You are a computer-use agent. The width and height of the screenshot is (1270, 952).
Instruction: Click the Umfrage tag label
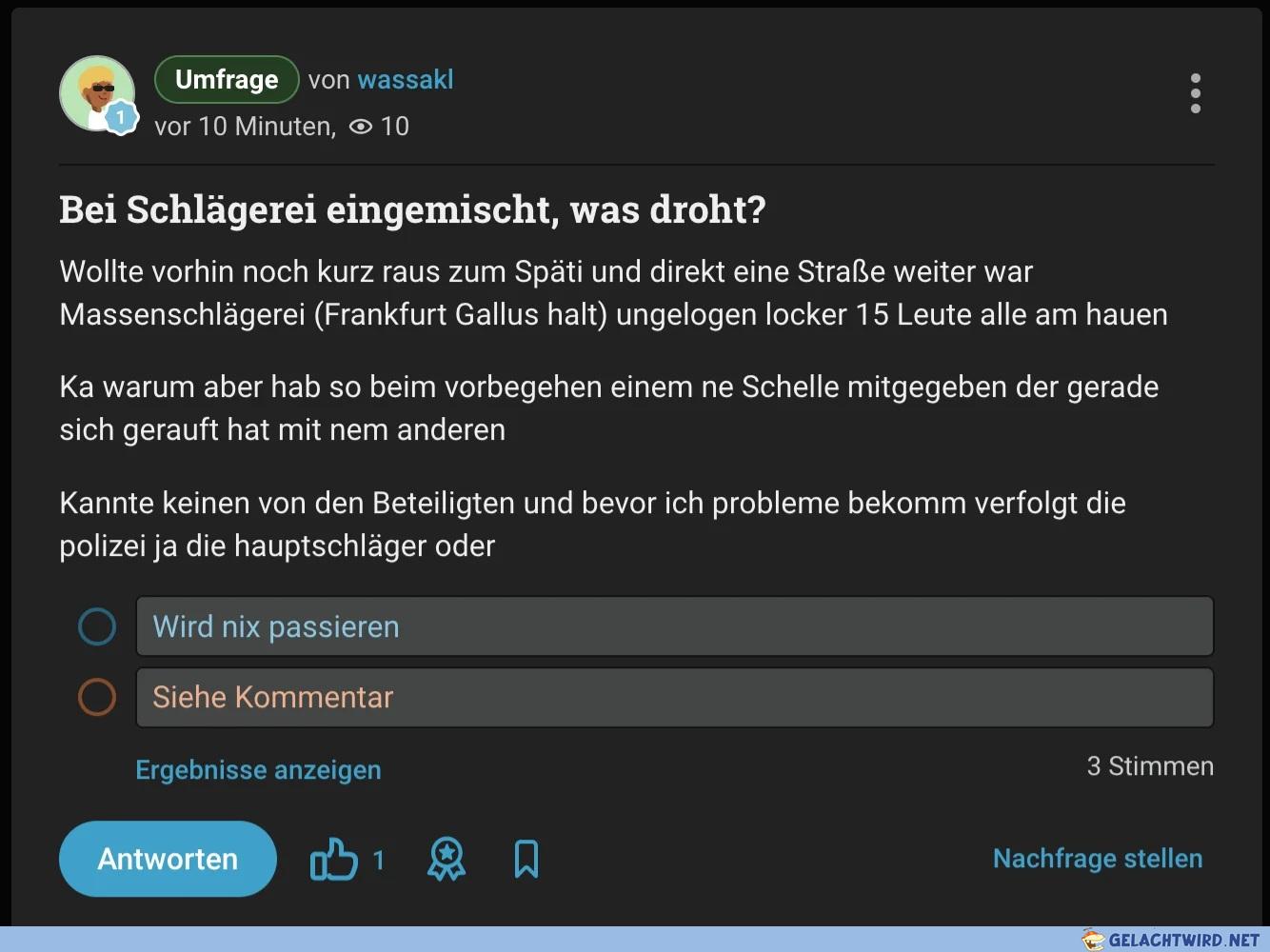click(x=227, y=80)
